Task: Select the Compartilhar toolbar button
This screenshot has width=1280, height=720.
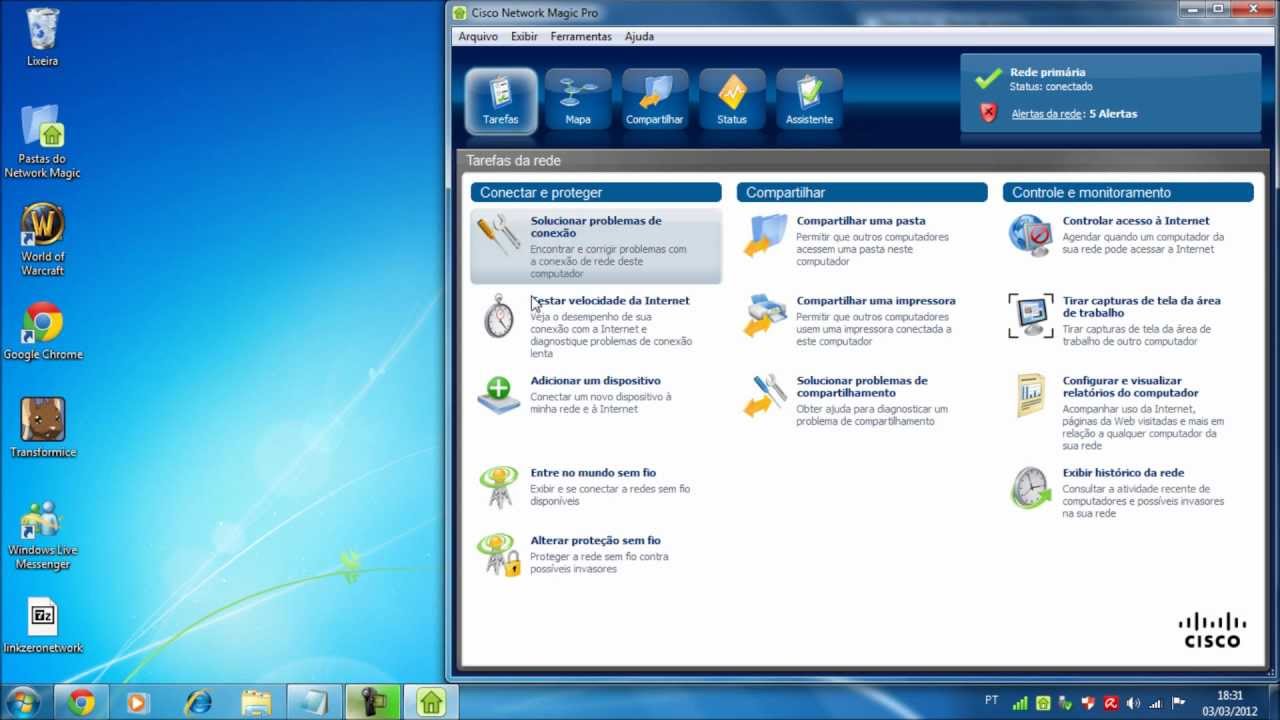Action: point(655,100)
